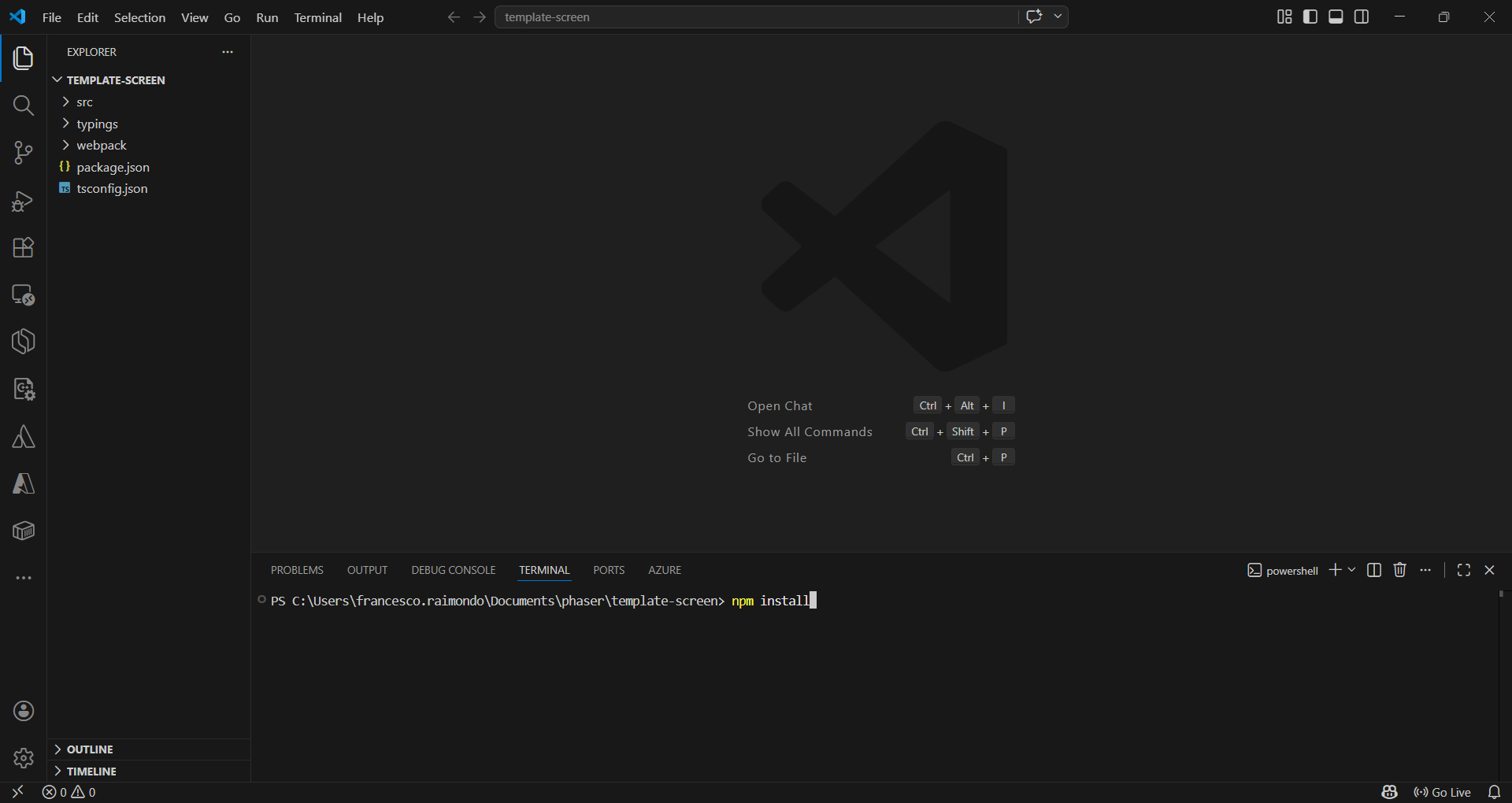The image size is (1512, 803).
Task: Open the Extensions view
Action: pos(24,248)
